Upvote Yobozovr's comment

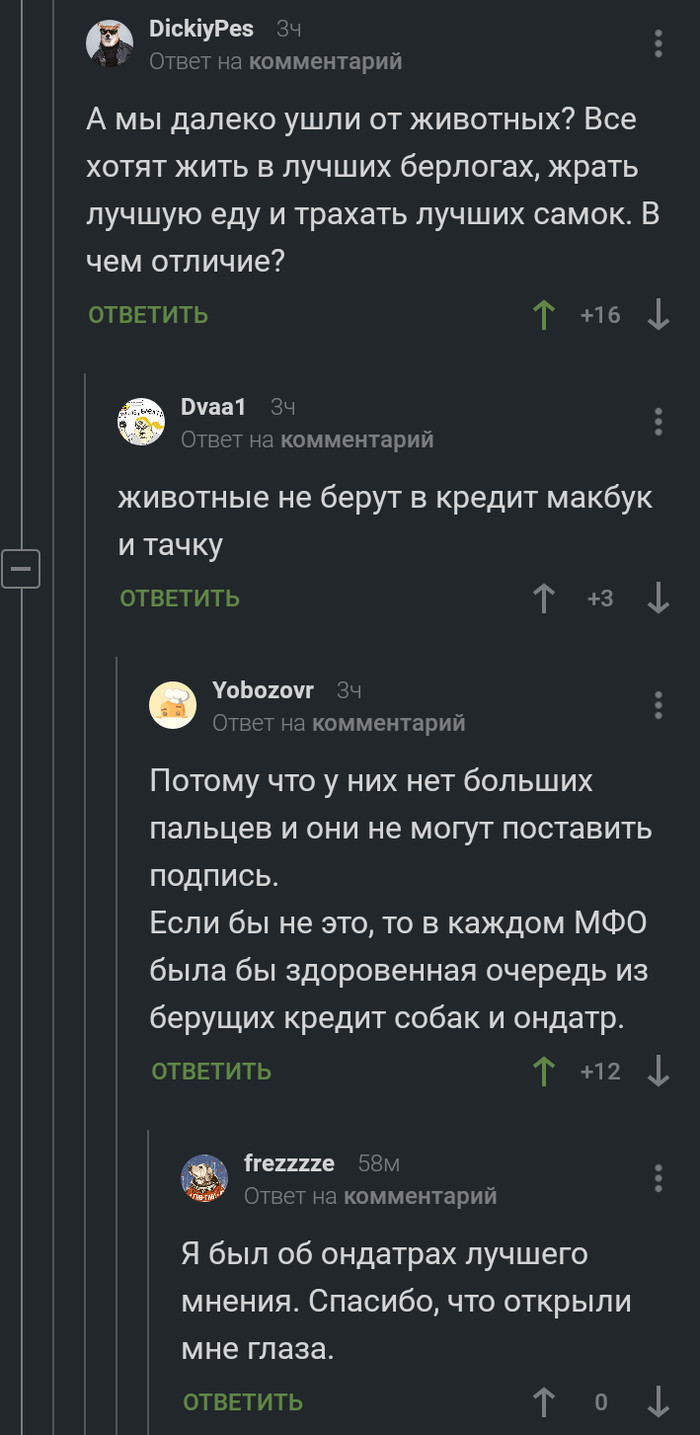coord(544,1071)
